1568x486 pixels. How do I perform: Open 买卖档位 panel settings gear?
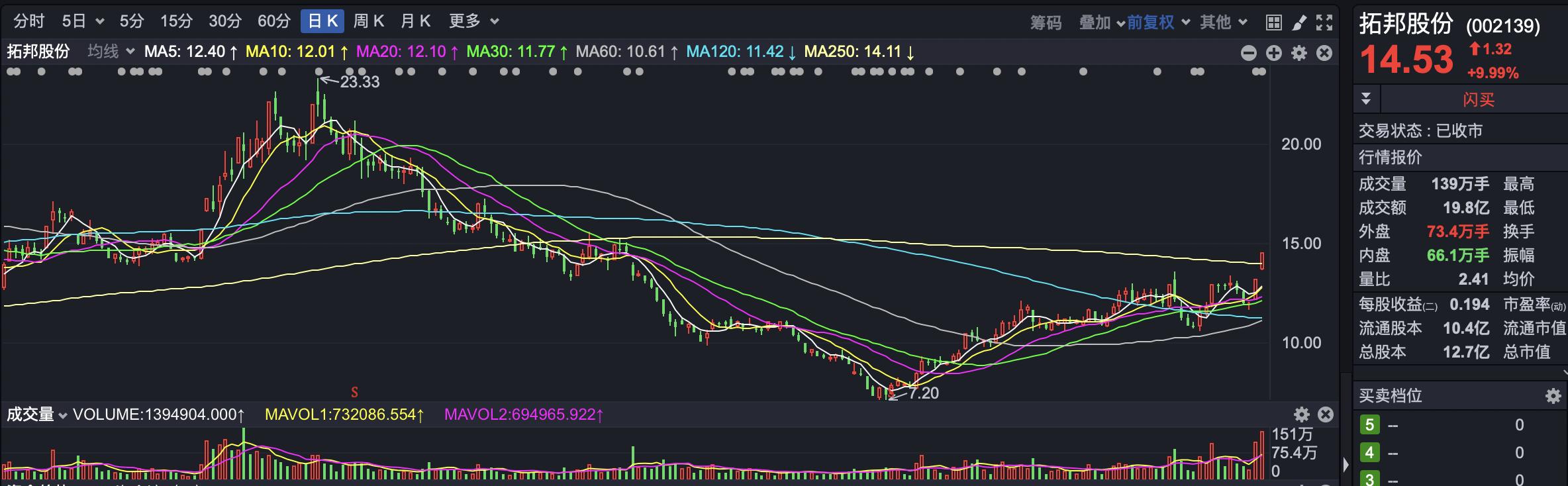[1553, 396]
